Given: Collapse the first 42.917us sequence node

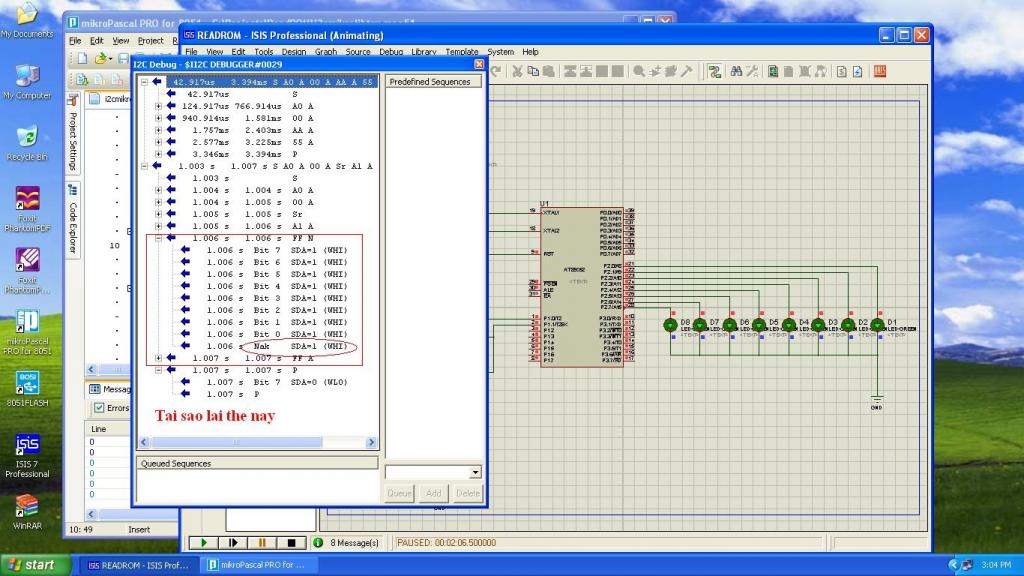Looking at the screenshot, I should [144, 82].
